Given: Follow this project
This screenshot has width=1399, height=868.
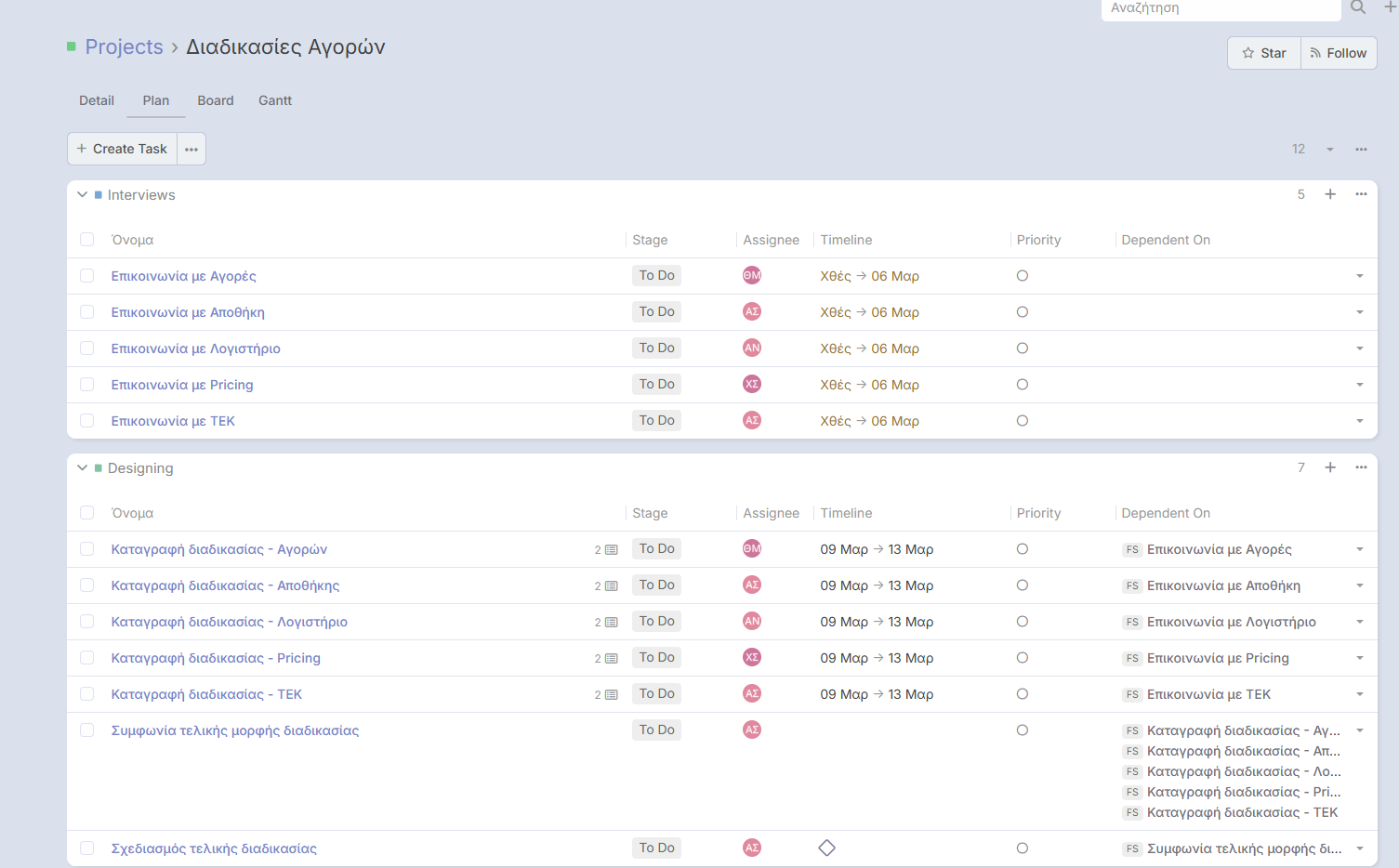Looking at the screenshot, I should [1339, 53].
